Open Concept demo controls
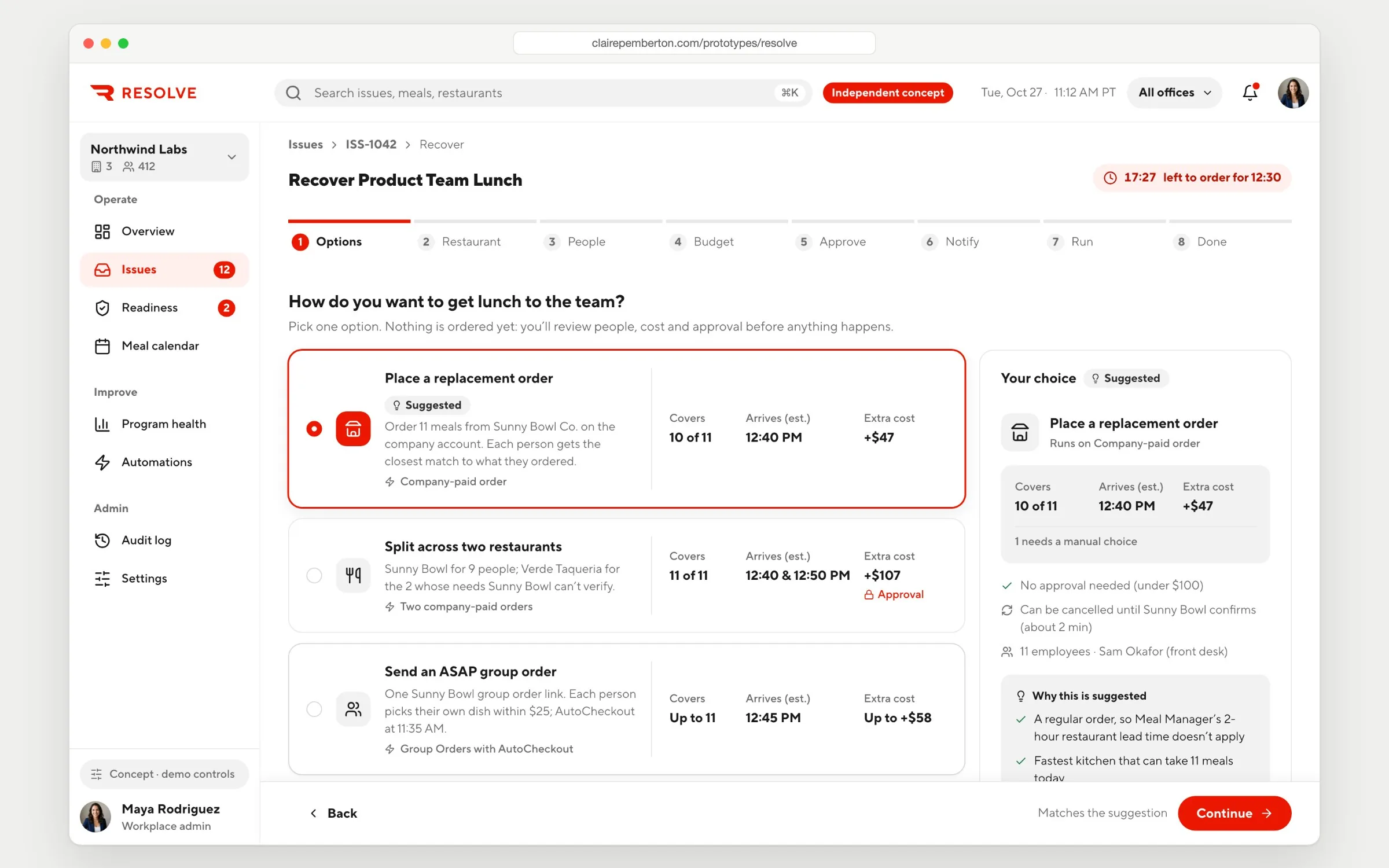 click(164, 774)
